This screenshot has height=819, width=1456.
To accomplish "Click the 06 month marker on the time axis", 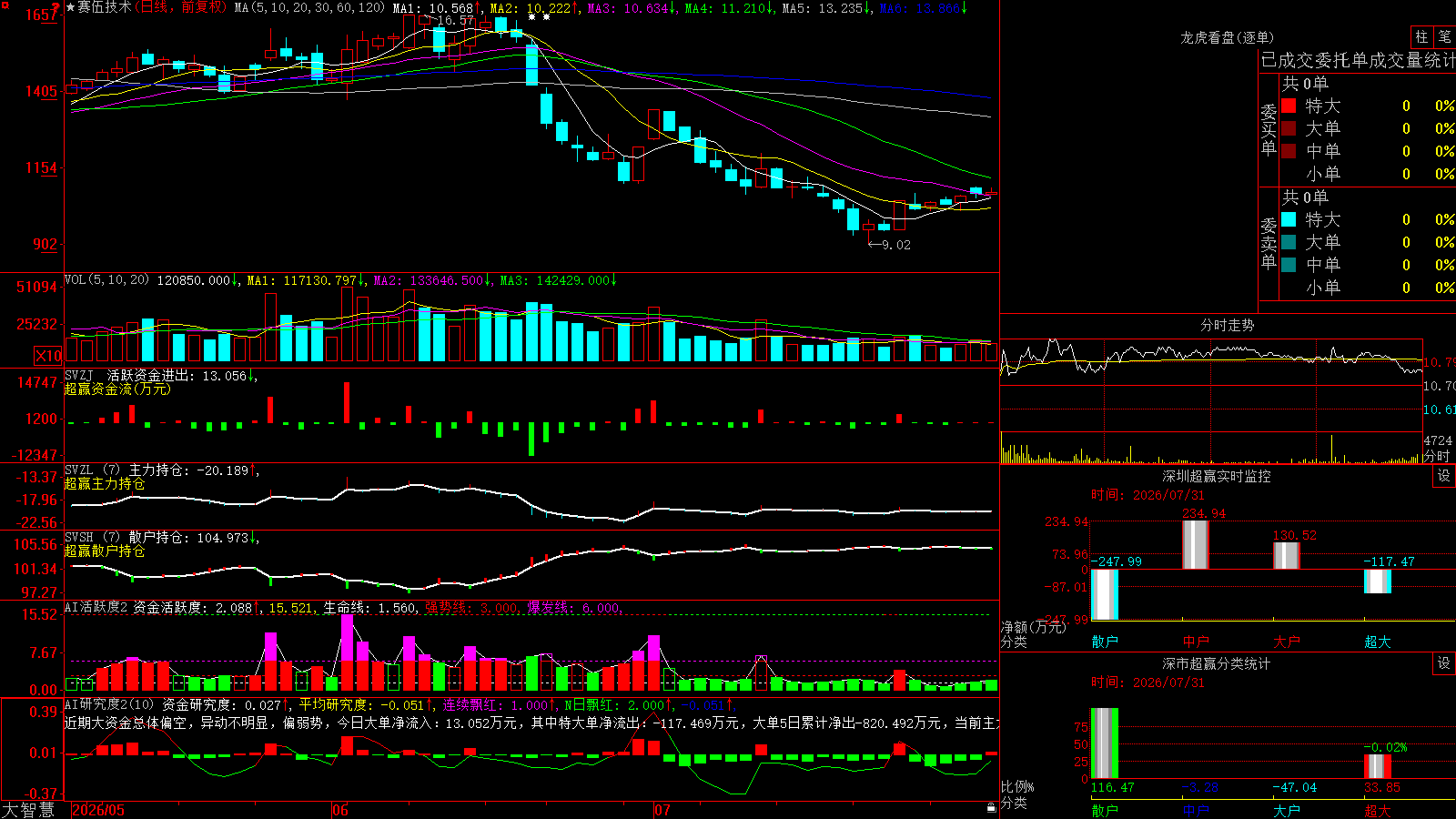I will tap(340, 810).
